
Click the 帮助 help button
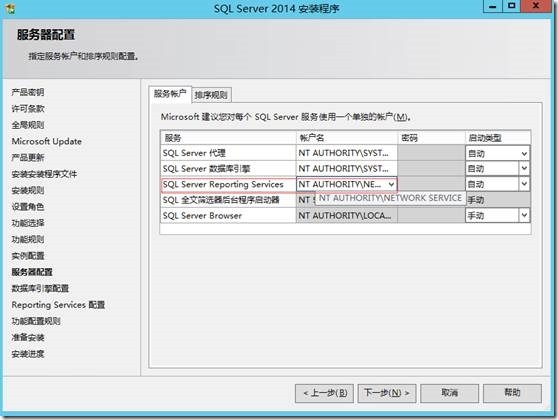(x=512, y=393)
